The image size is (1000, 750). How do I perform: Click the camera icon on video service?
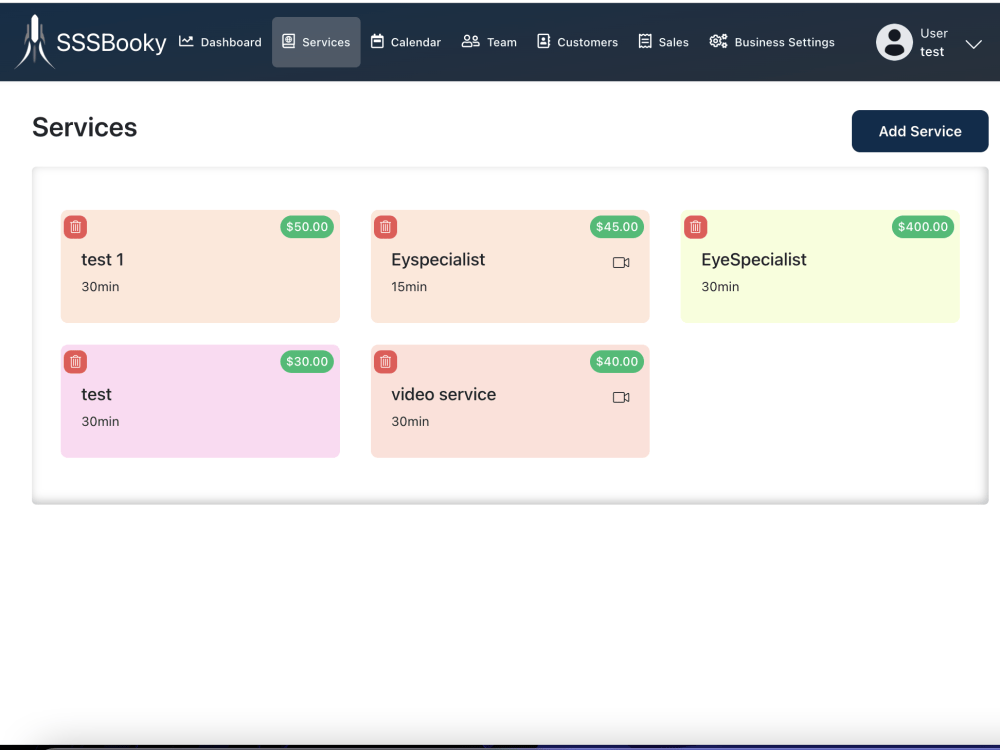click(x=621, y=396)
